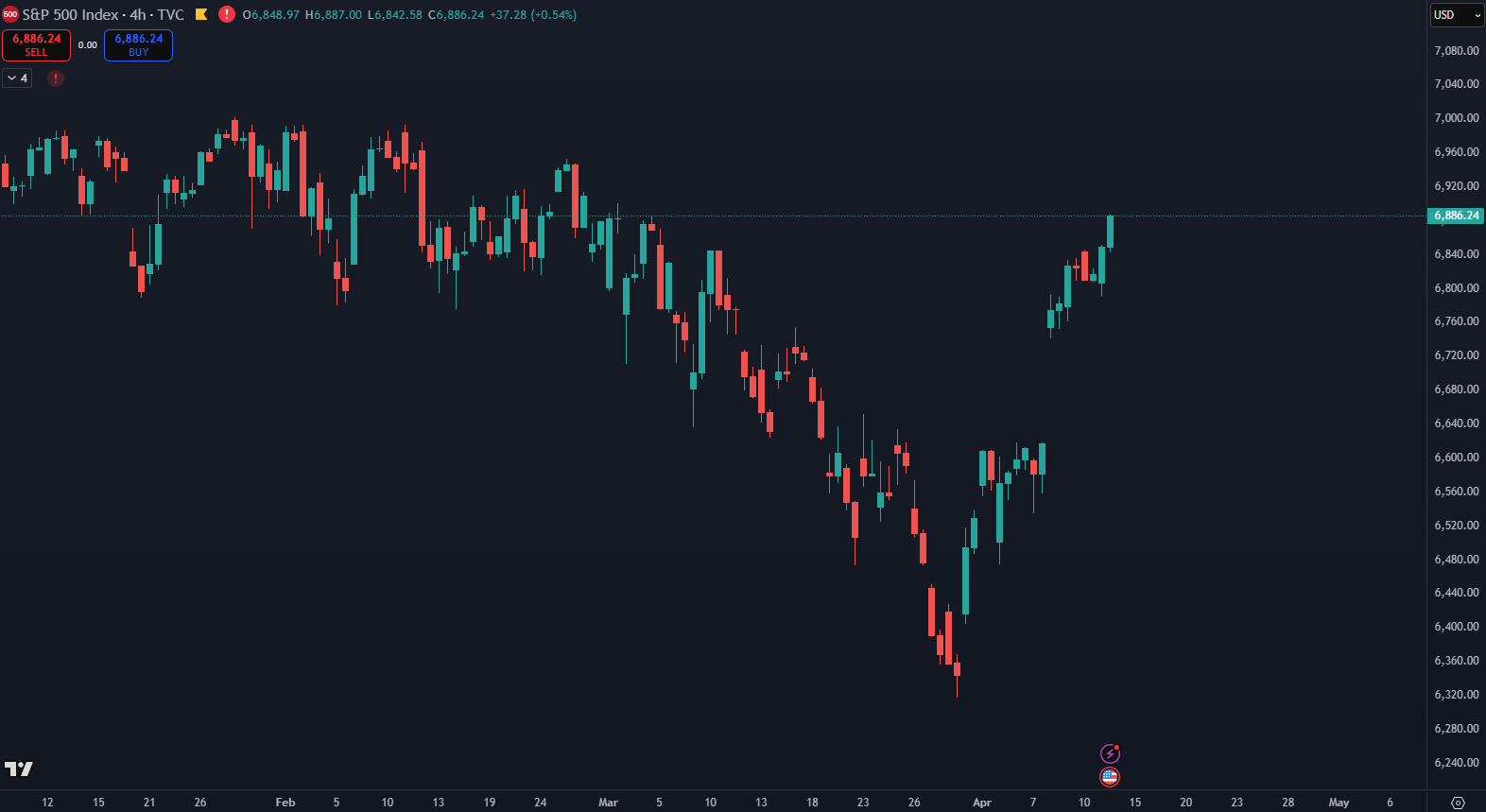Click the current price label 6,886.24 on axis
The height and width of the screenshot is (812, 1486).
pos(1456,216)
